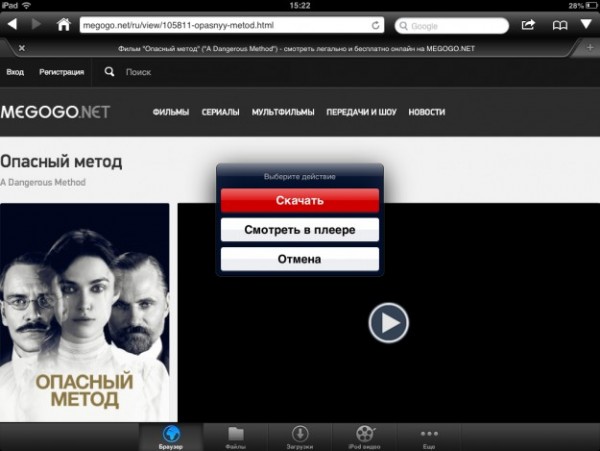Open the Сериалы menu item
Viewport: 600px width, 451px height.
tap(220, 112)
